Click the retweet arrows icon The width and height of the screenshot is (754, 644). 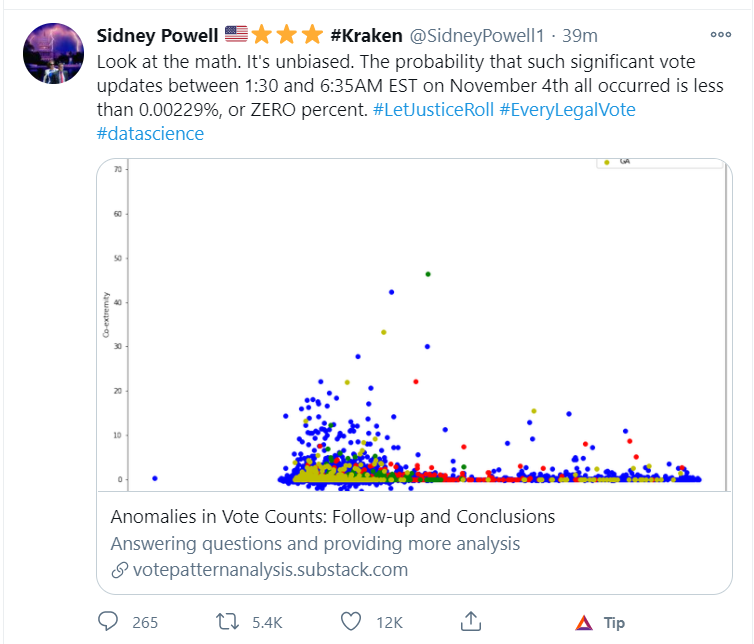[x=231, y=622]
